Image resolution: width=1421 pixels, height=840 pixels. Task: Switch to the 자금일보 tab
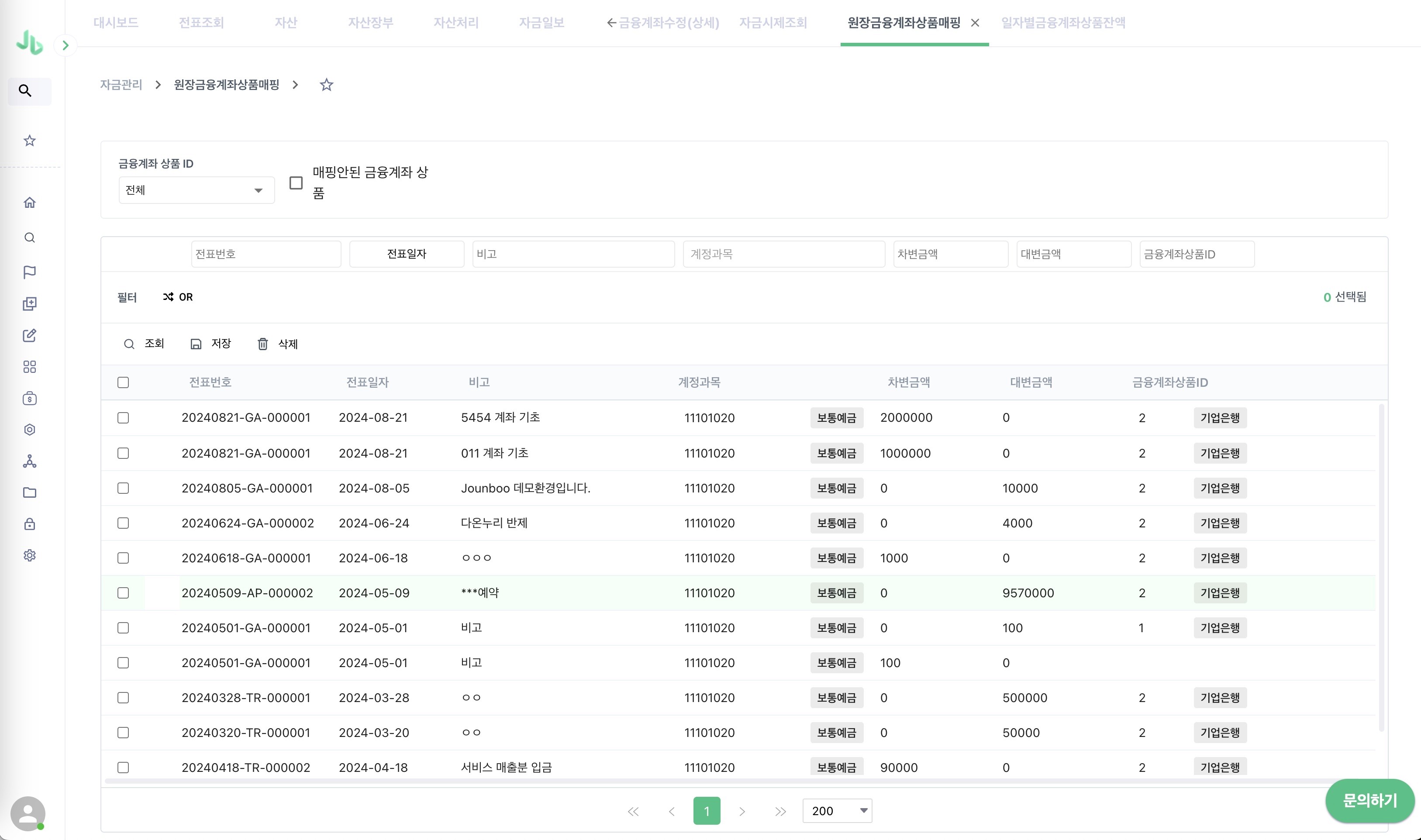point(541,23)
